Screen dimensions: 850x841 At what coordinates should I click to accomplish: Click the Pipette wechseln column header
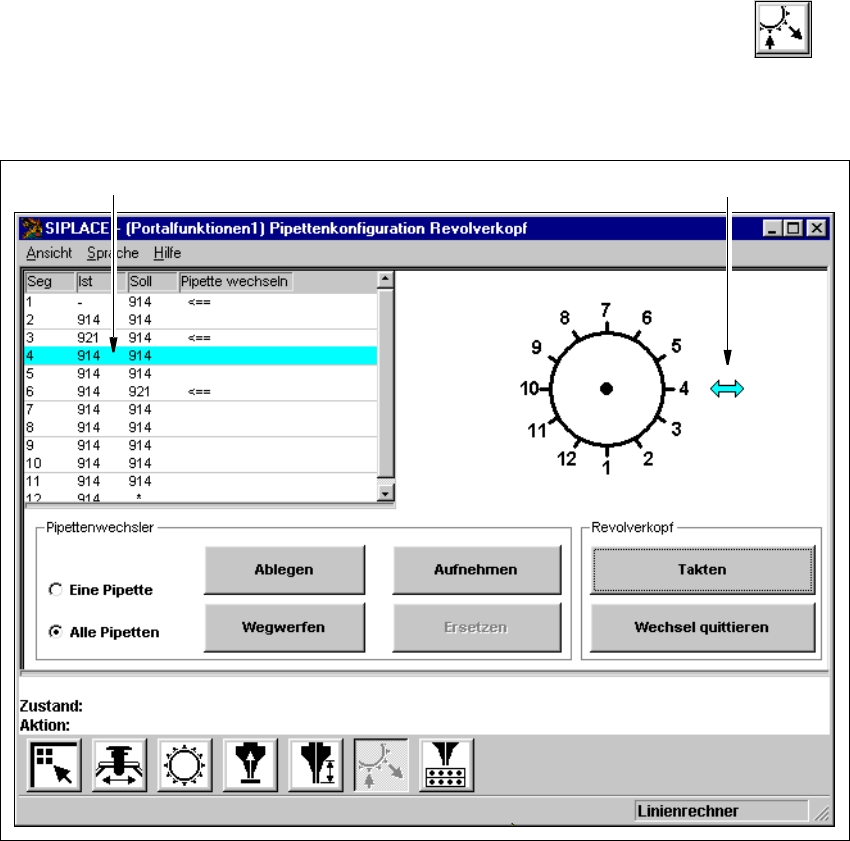tap(235, 281)
